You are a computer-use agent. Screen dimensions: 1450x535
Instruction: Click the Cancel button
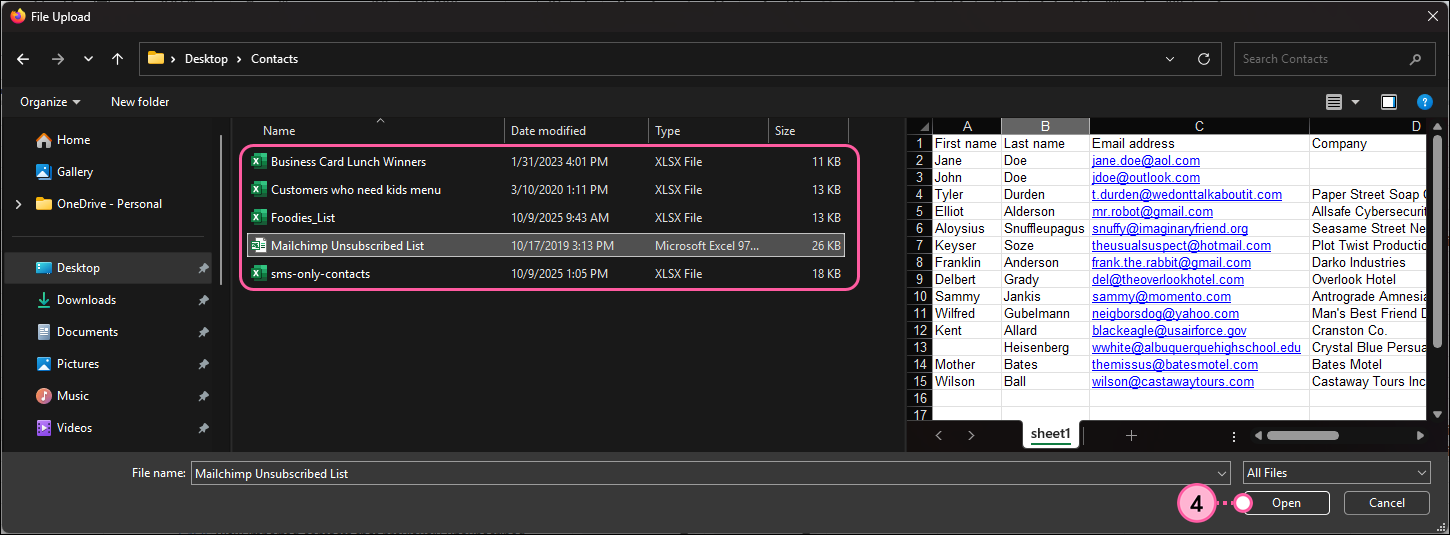(x=1387, y=503)
